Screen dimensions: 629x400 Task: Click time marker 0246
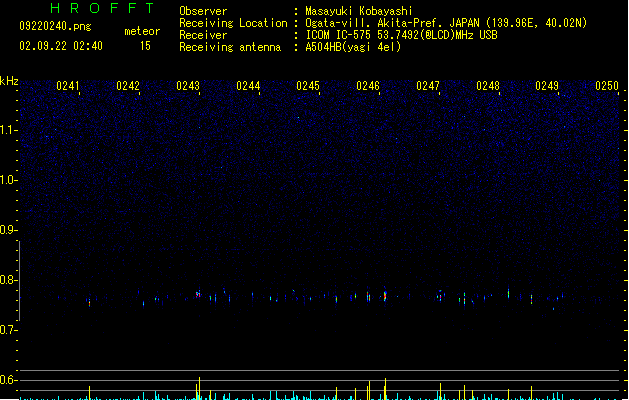(368, 86)
